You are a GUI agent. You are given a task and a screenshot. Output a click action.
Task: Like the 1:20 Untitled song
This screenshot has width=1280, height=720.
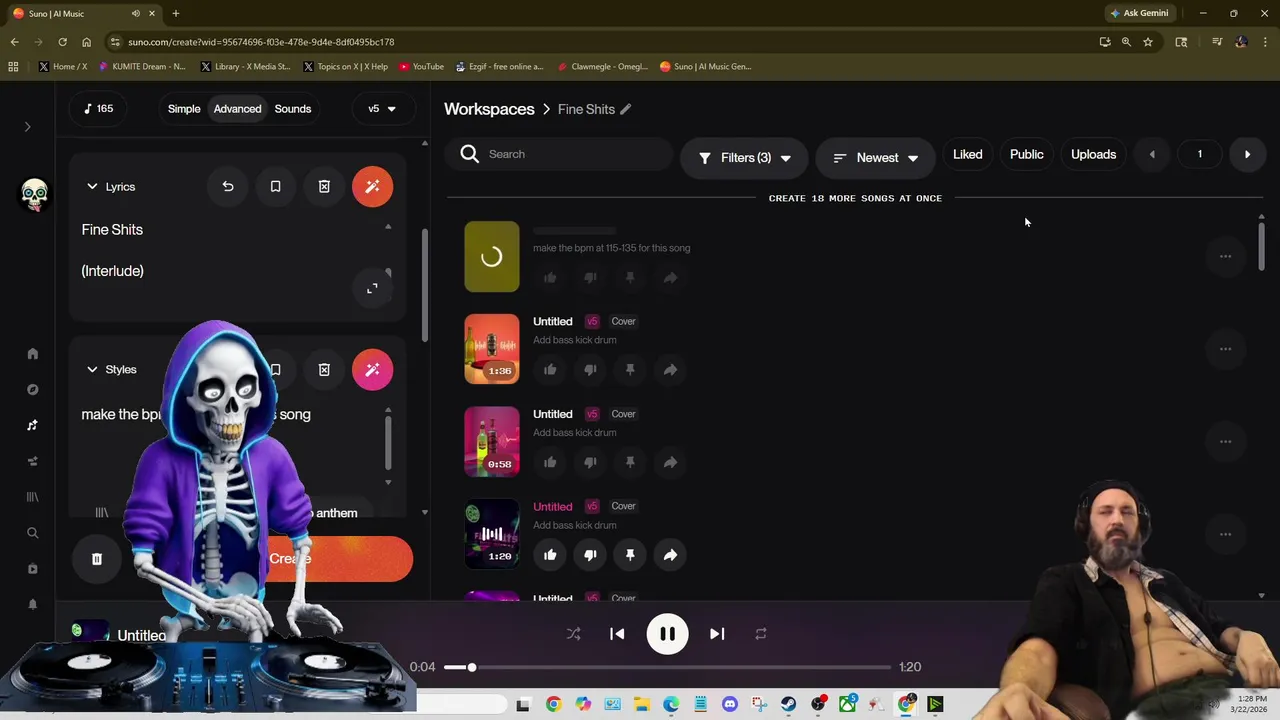click(550, 555)
